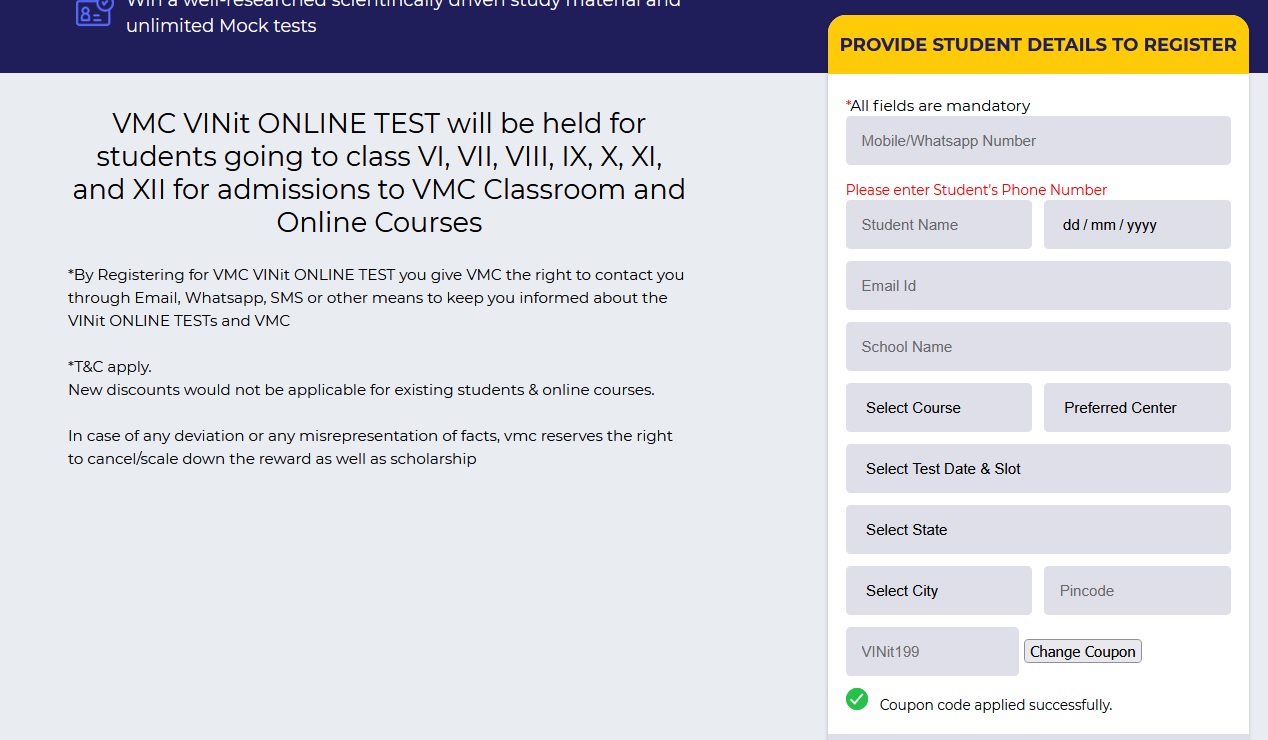
Task: Click the Email Id input field
Action: (1038, 286)
